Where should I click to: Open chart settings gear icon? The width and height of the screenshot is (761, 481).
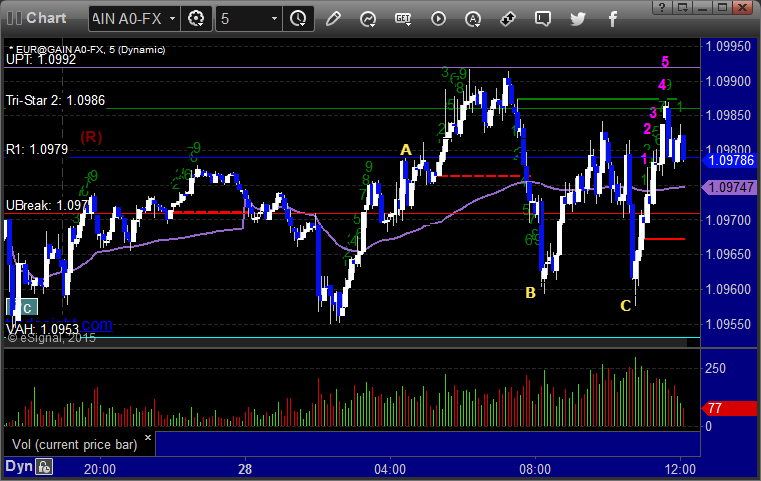[196, 19]
